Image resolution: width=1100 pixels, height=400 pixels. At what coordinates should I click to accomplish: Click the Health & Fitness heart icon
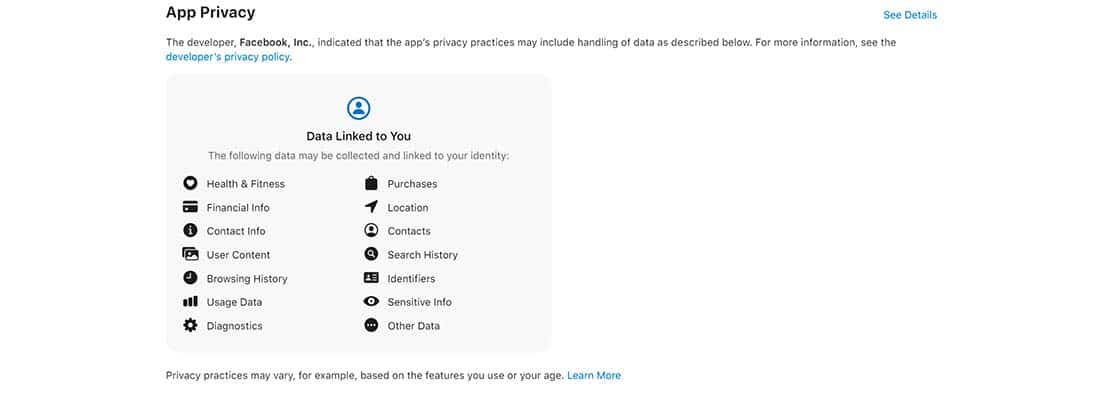190,184
